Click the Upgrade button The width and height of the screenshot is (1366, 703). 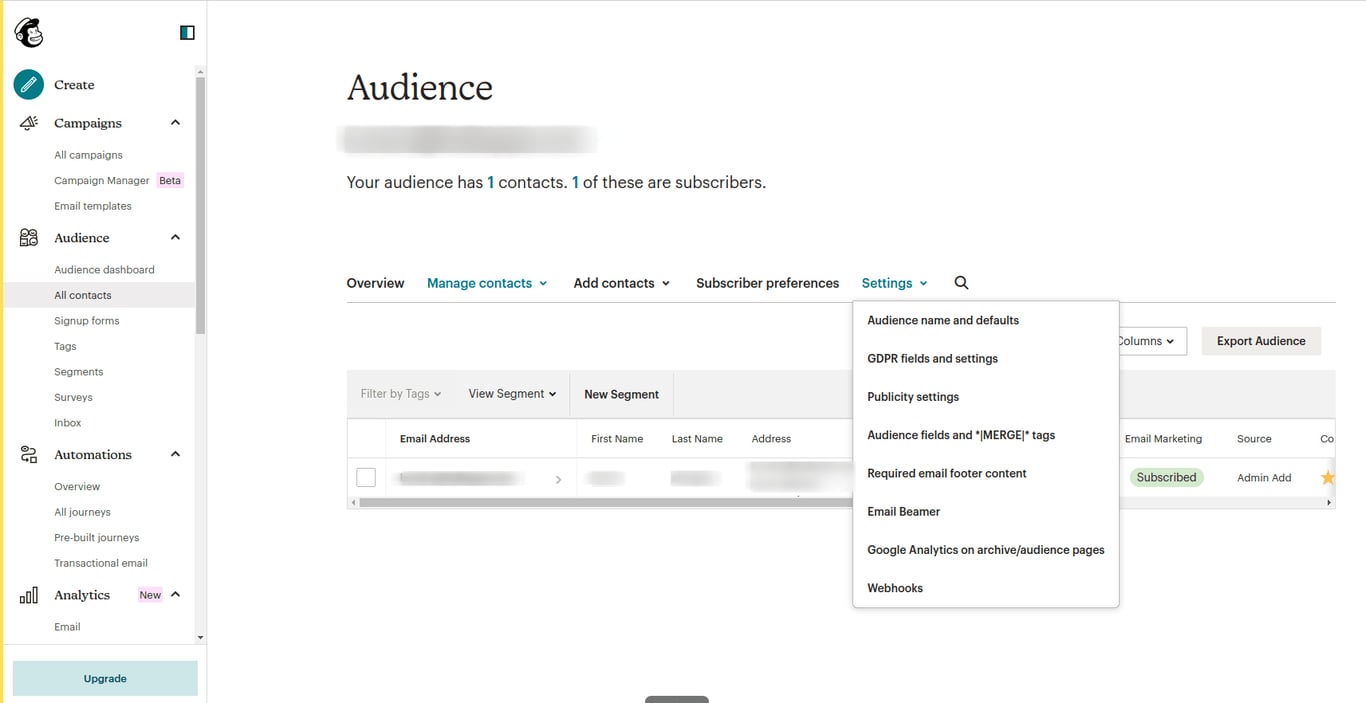click(x=105, y=678)
